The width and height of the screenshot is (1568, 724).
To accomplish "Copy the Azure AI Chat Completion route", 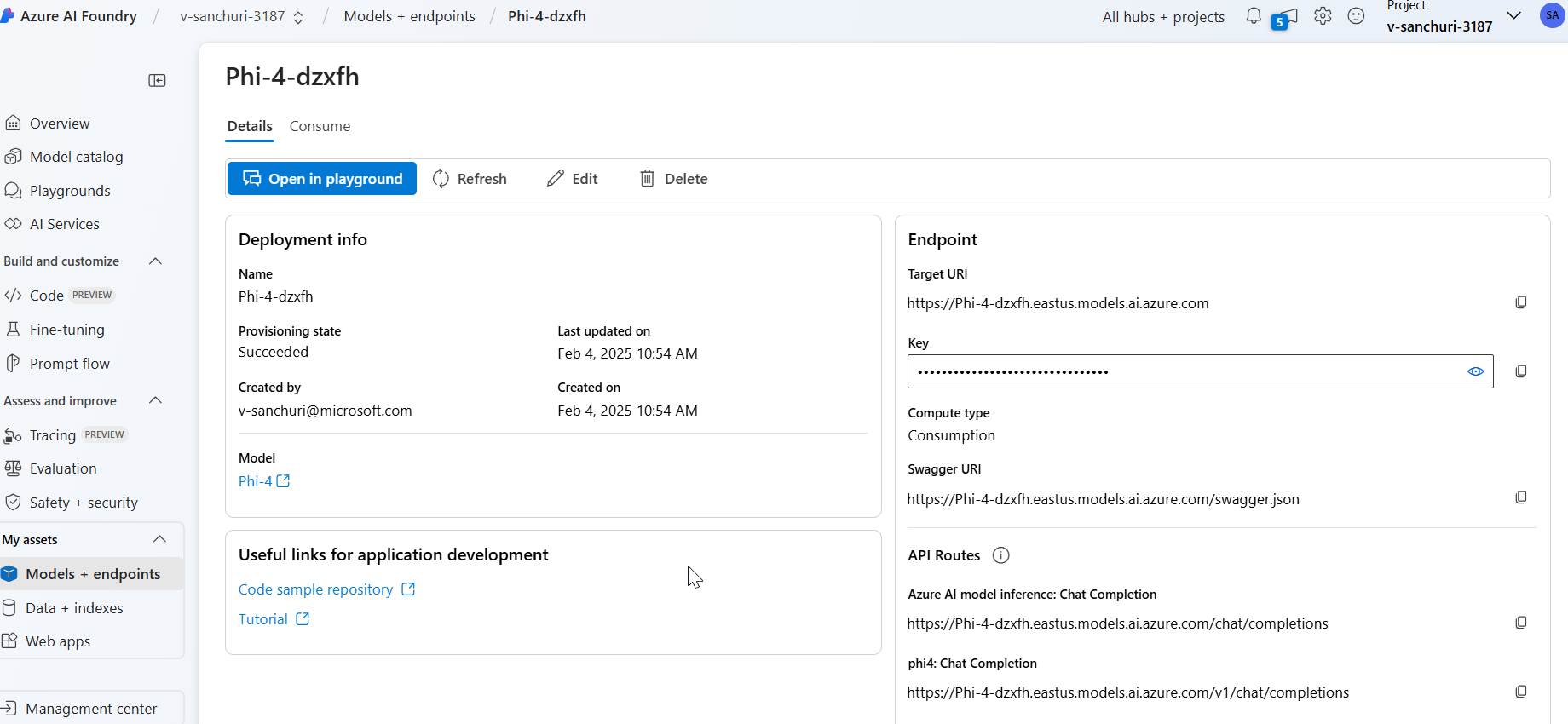I will coord(1521,623).
